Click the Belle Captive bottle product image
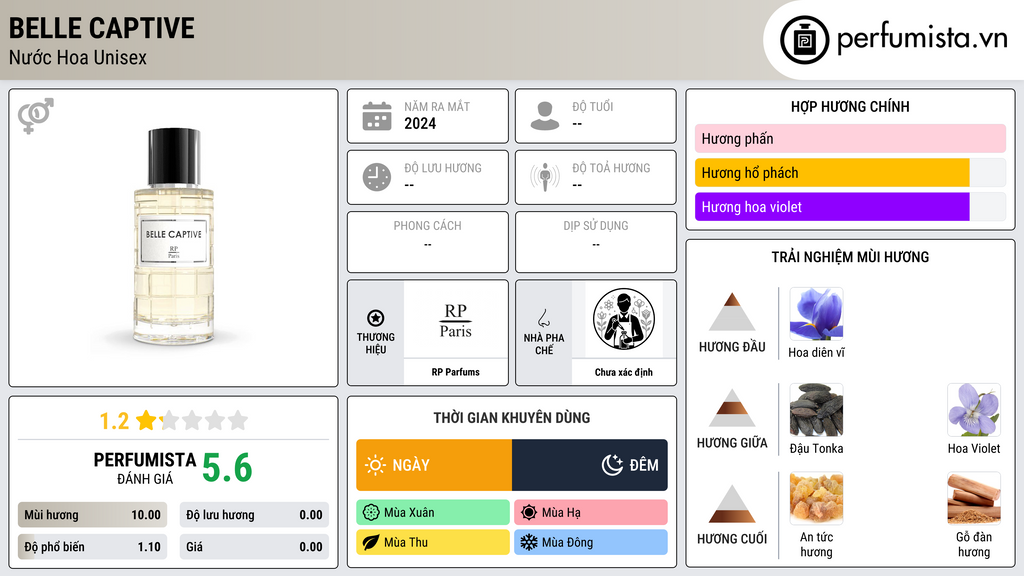The width and height of the screenshot is (1024, 576). (174, 236)
